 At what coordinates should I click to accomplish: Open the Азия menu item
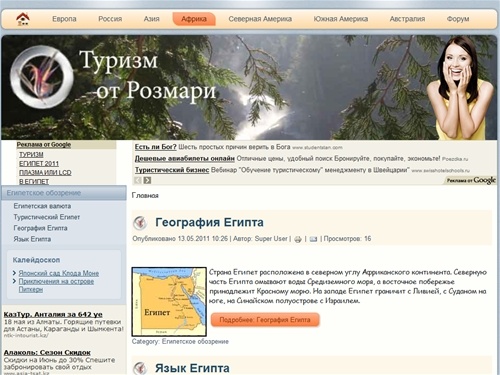[x=152, y=19]
